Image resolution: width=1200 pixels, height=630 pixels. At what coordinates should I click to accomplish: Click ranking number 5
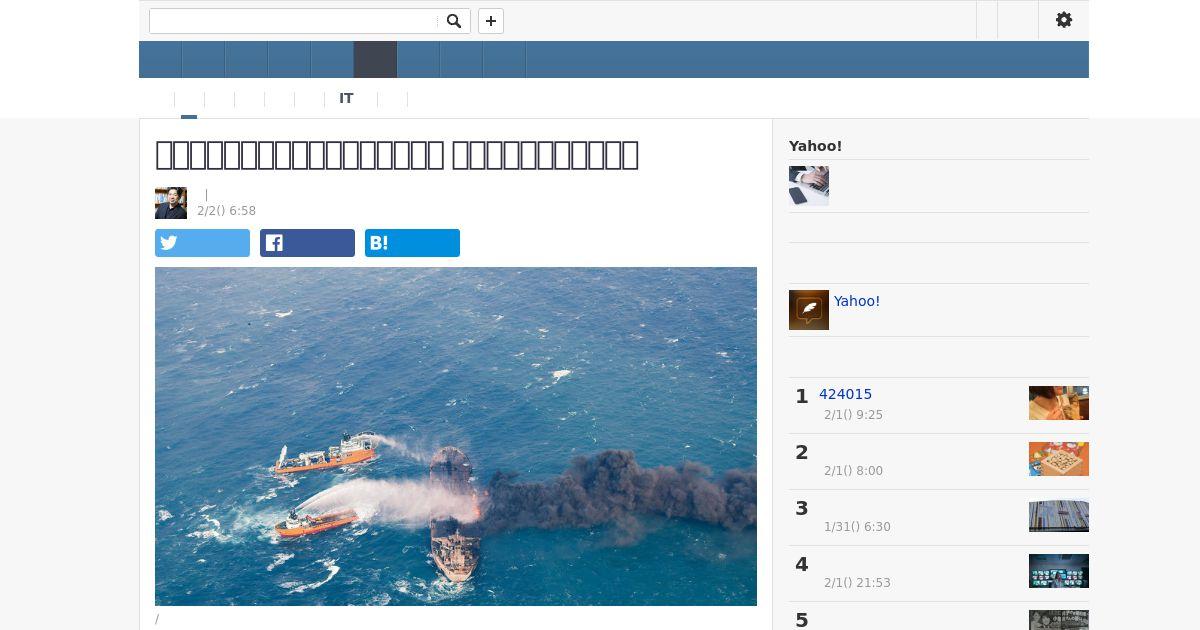click(x=801, y=620)
